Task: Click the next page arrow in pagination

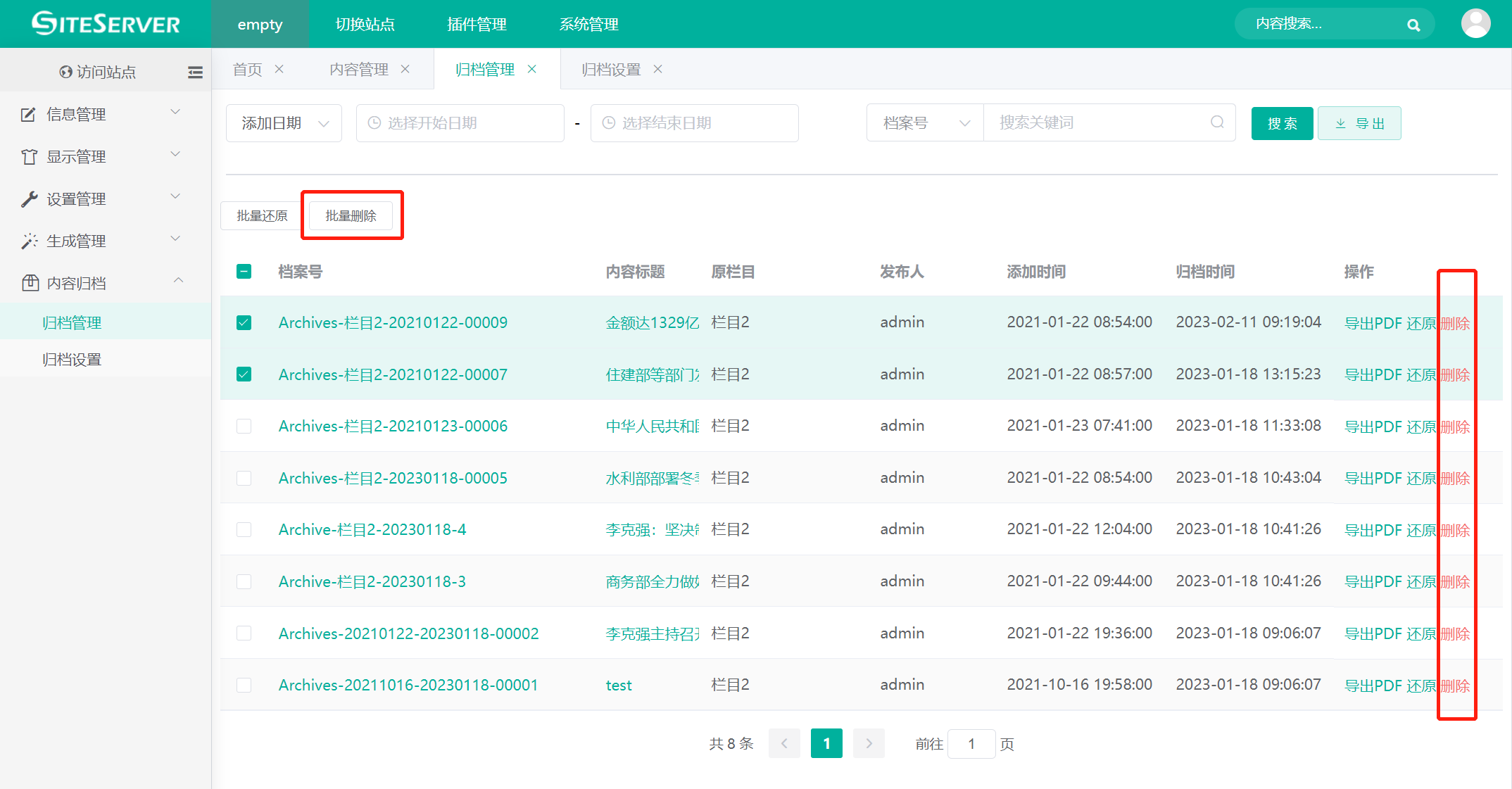Action: [x=869, y=743]
